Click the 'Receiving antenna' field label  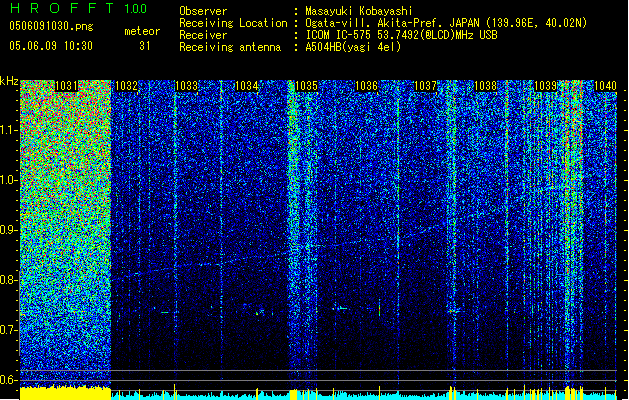(x=230, y=47)
